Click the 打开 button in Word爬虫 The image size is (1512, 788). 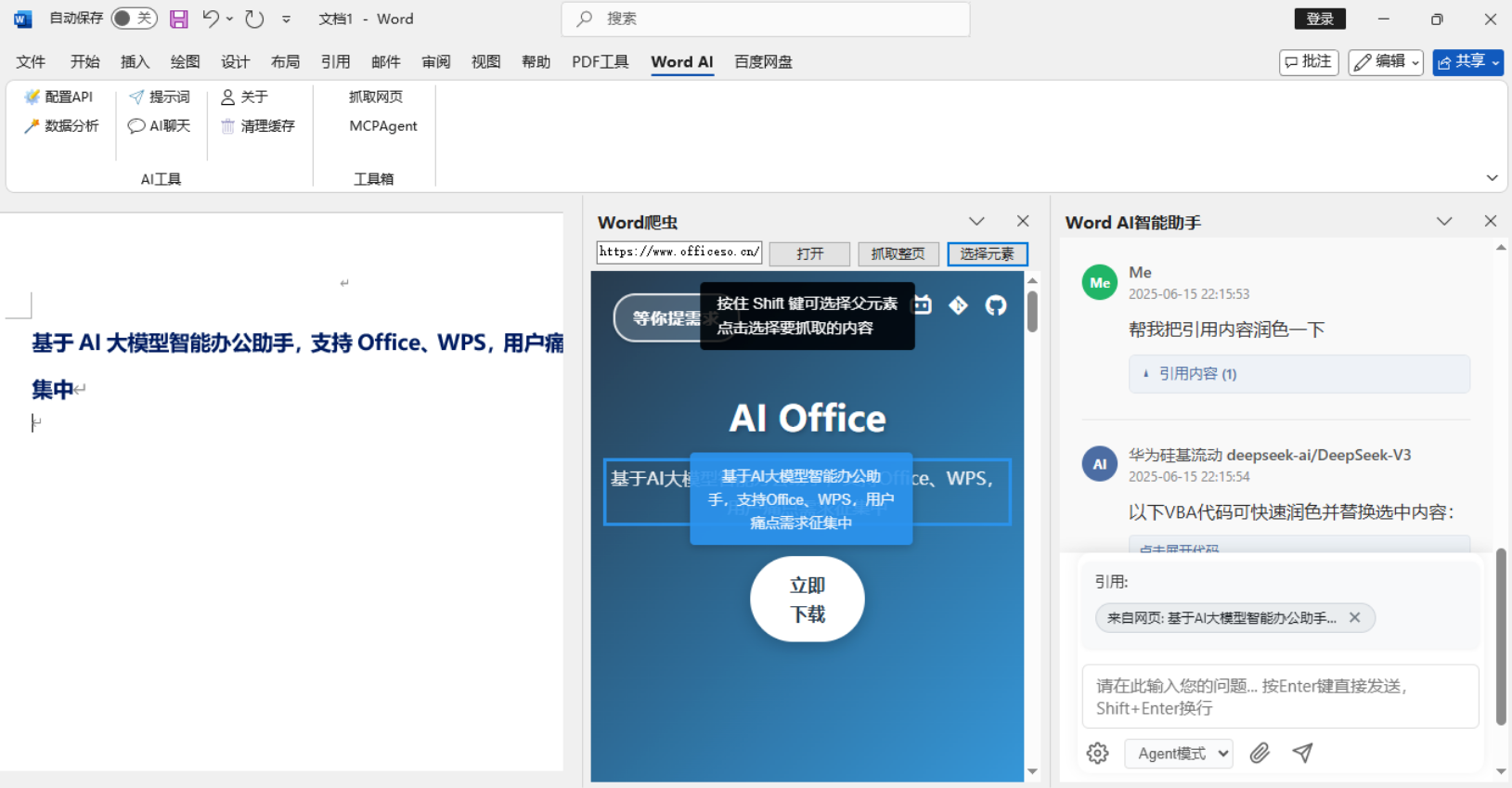[809, 253]
